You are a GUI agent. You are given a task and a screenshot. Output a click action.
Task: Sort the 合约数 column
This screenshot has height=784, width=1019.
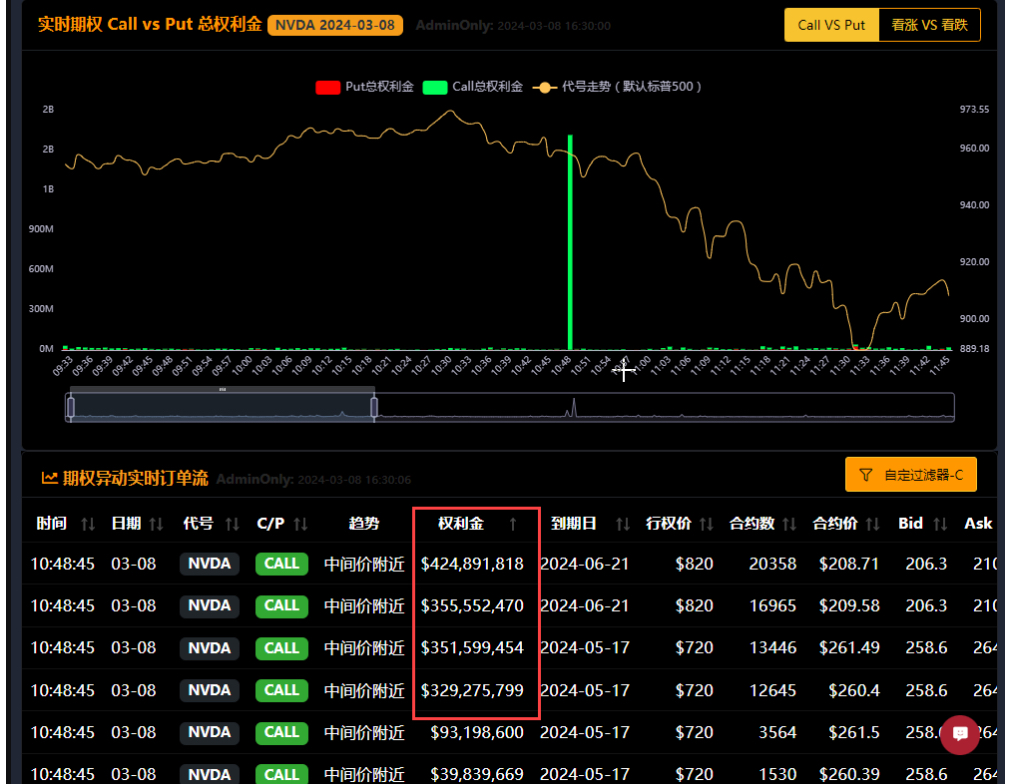tap(789, 524)
